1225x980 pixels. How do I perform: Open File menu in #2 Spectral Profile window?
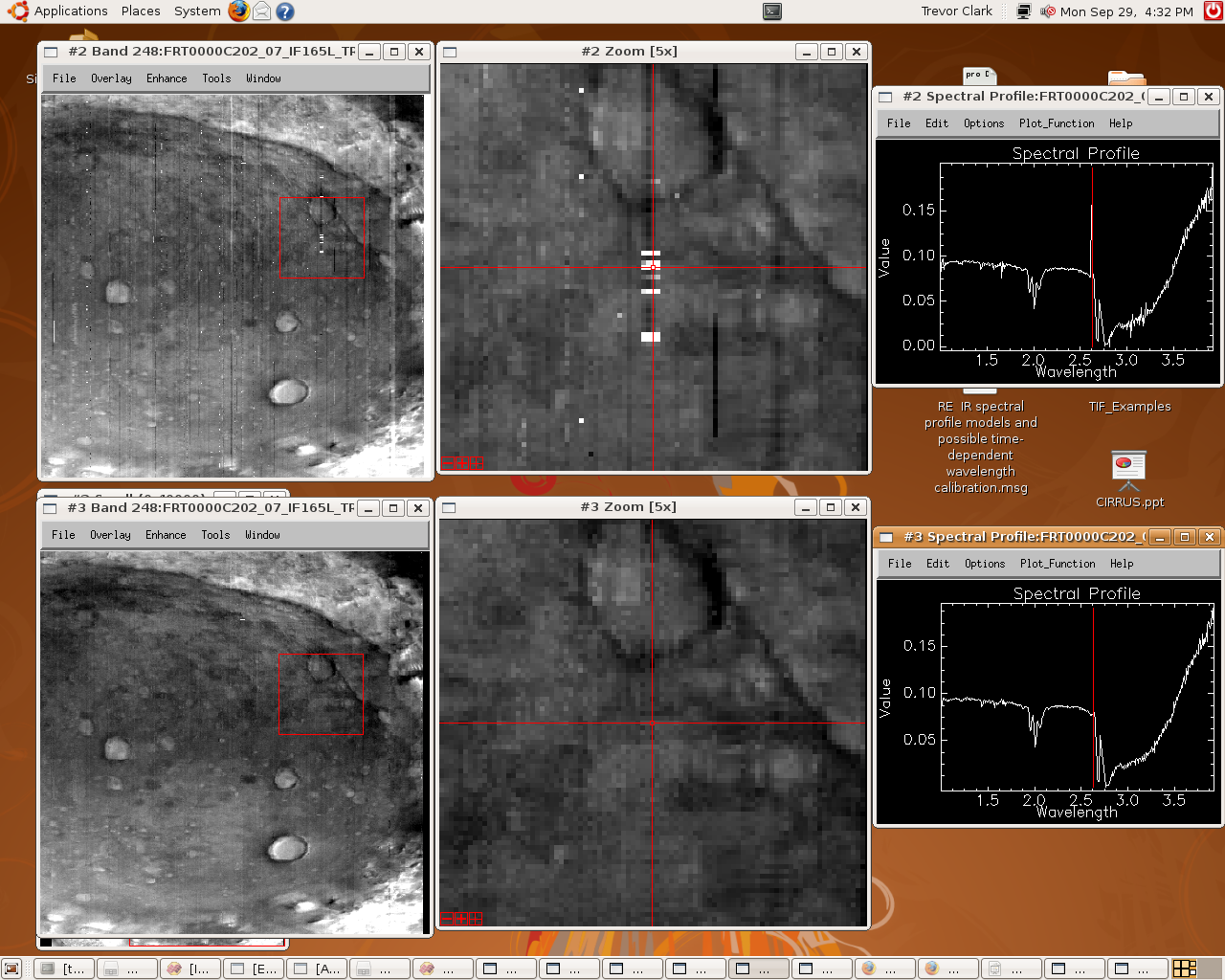pos(899,123)
